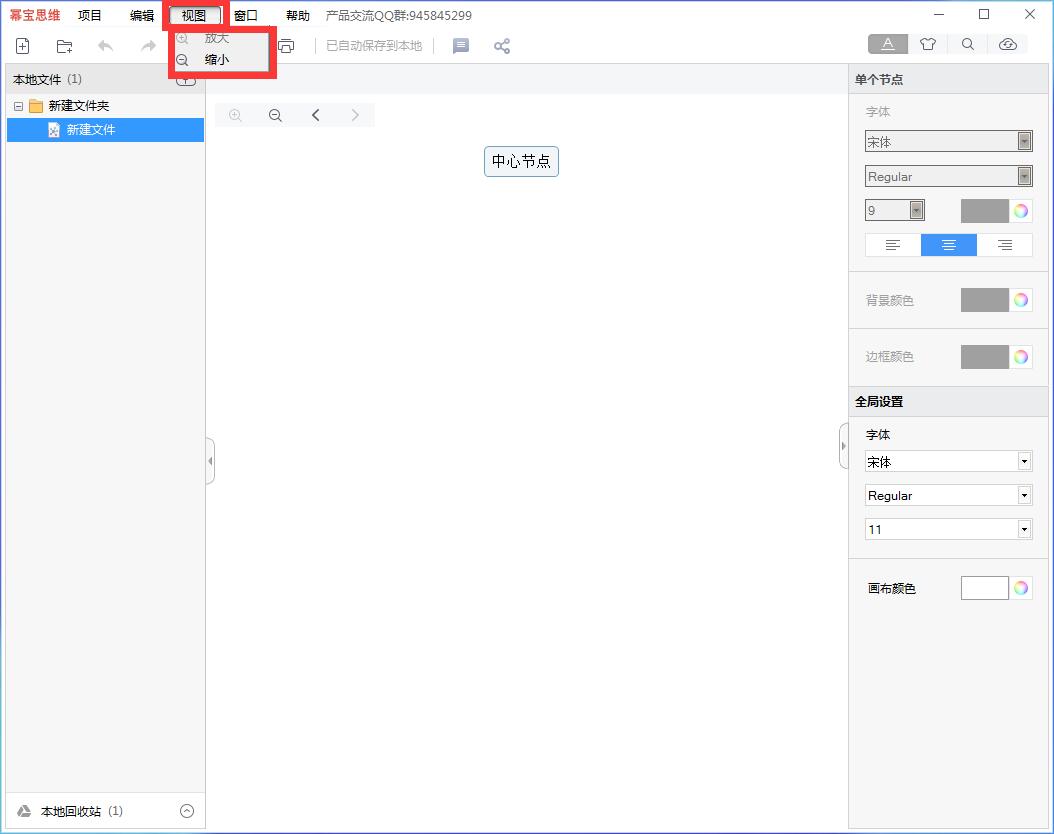1054x834 pixels.
Task: Click canvas zoom-out magnifier icon
Action: (275, 115)
